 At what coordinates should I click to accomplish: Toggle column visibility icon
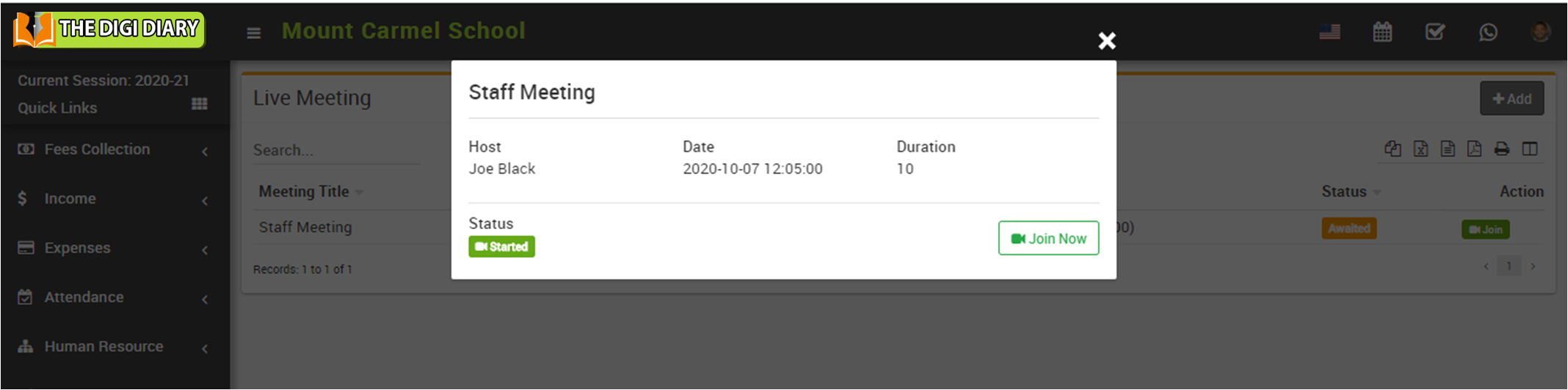point(1530,149)
